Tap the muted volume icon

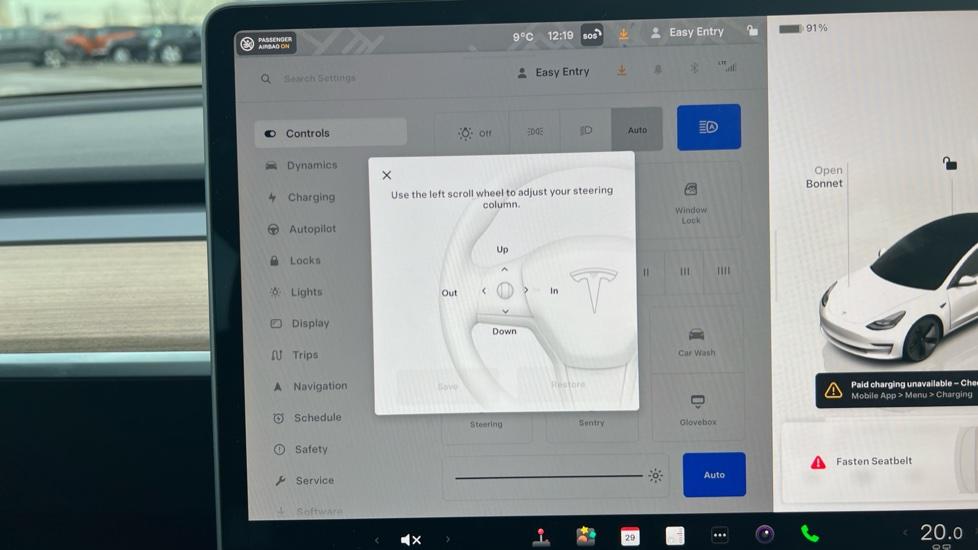[410, 539]
